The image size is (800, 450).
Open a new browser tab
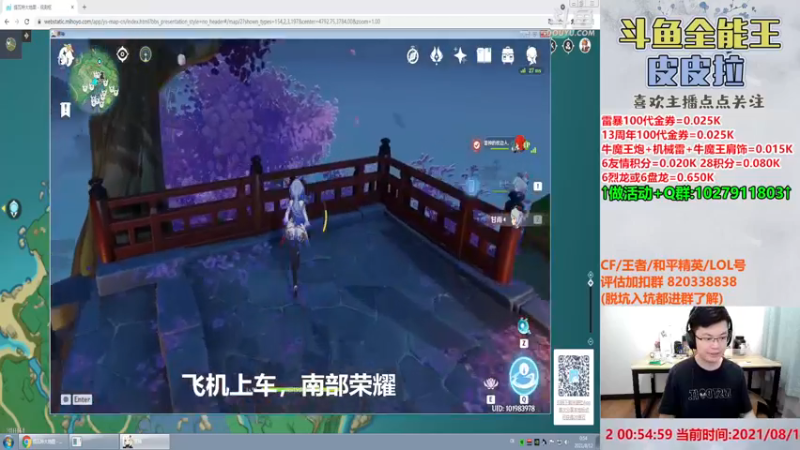(x=84, y=7)
